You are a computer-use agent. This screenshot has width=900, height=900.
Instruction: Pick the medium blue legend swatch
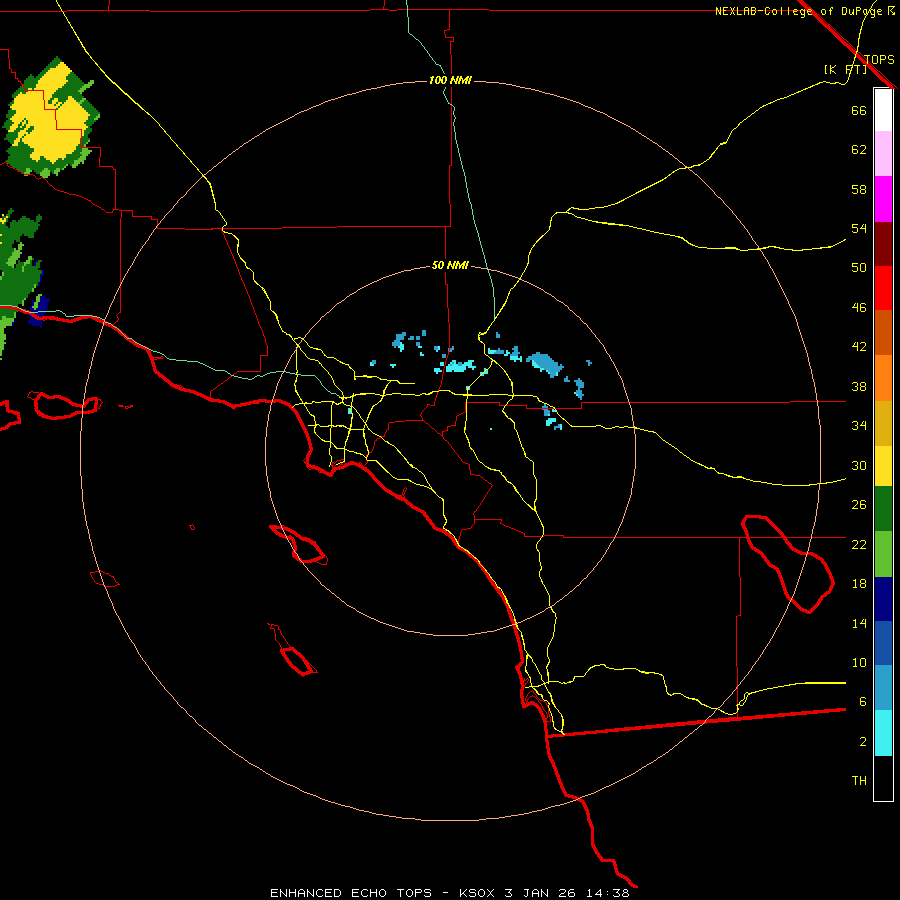click(x=883, y=643)
